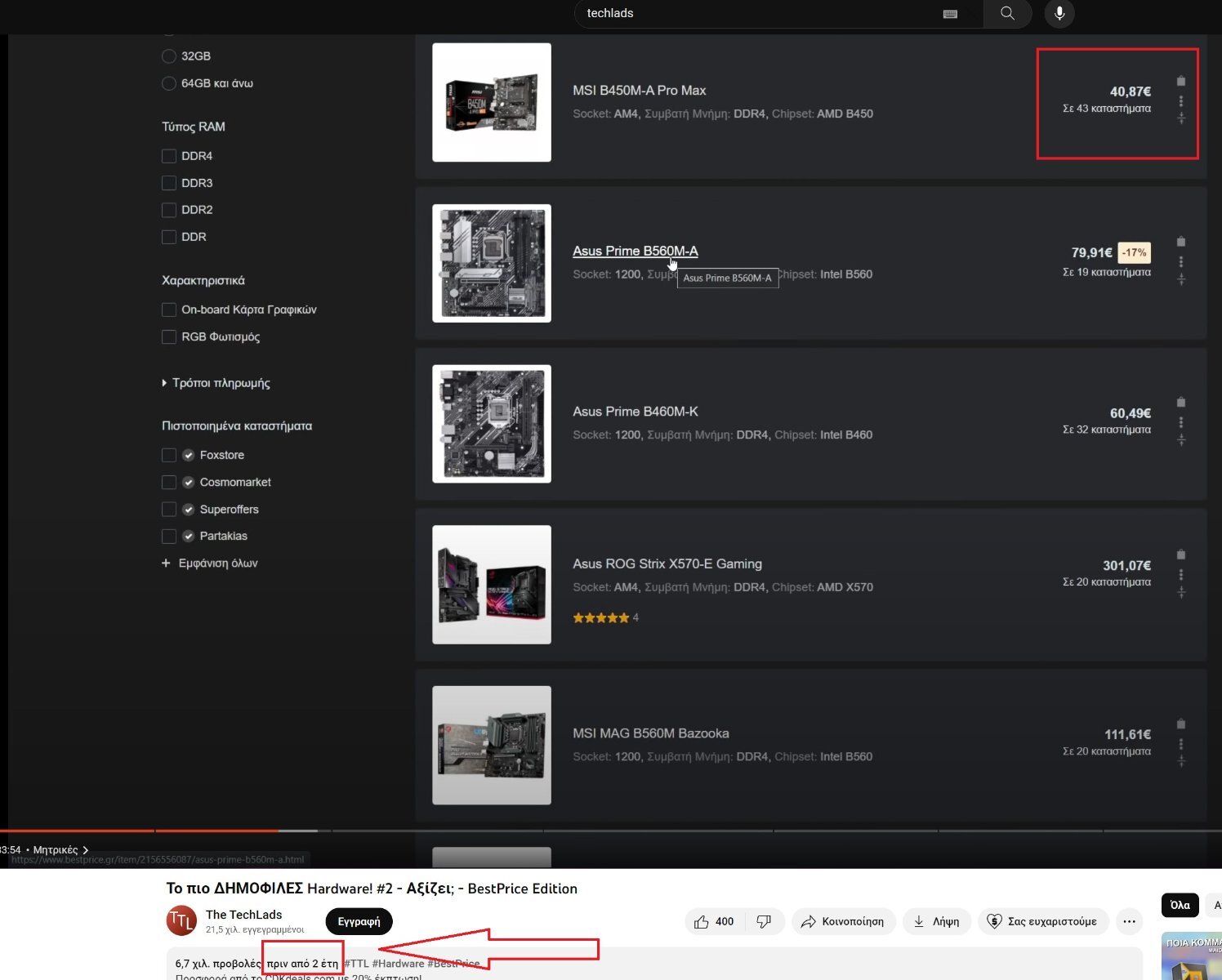
Task: Click the voice search microphone icon
Action: coord(1059,13)
